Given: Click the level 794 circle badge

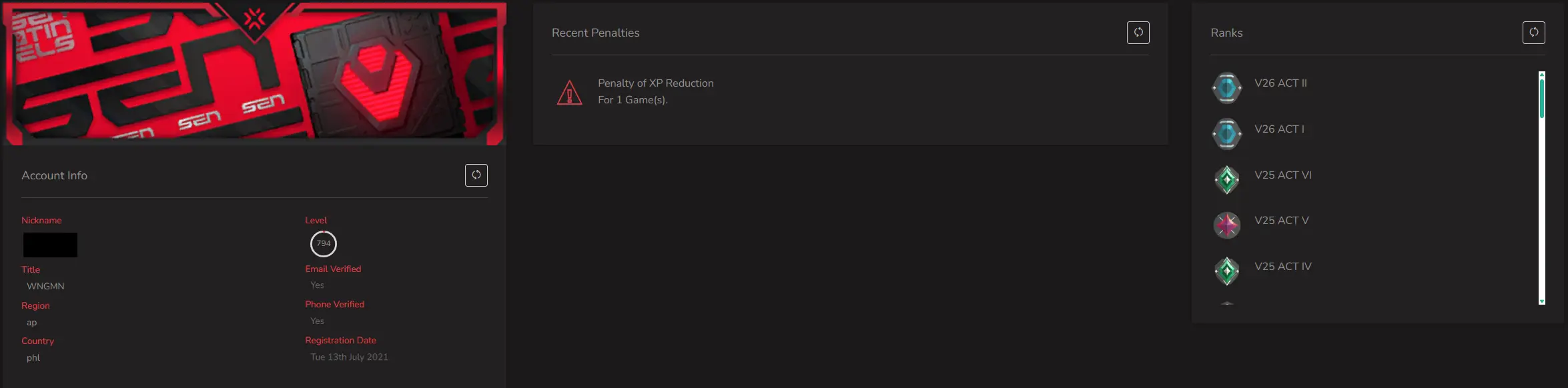Looking at the screenshot, I should pos(324,244).
